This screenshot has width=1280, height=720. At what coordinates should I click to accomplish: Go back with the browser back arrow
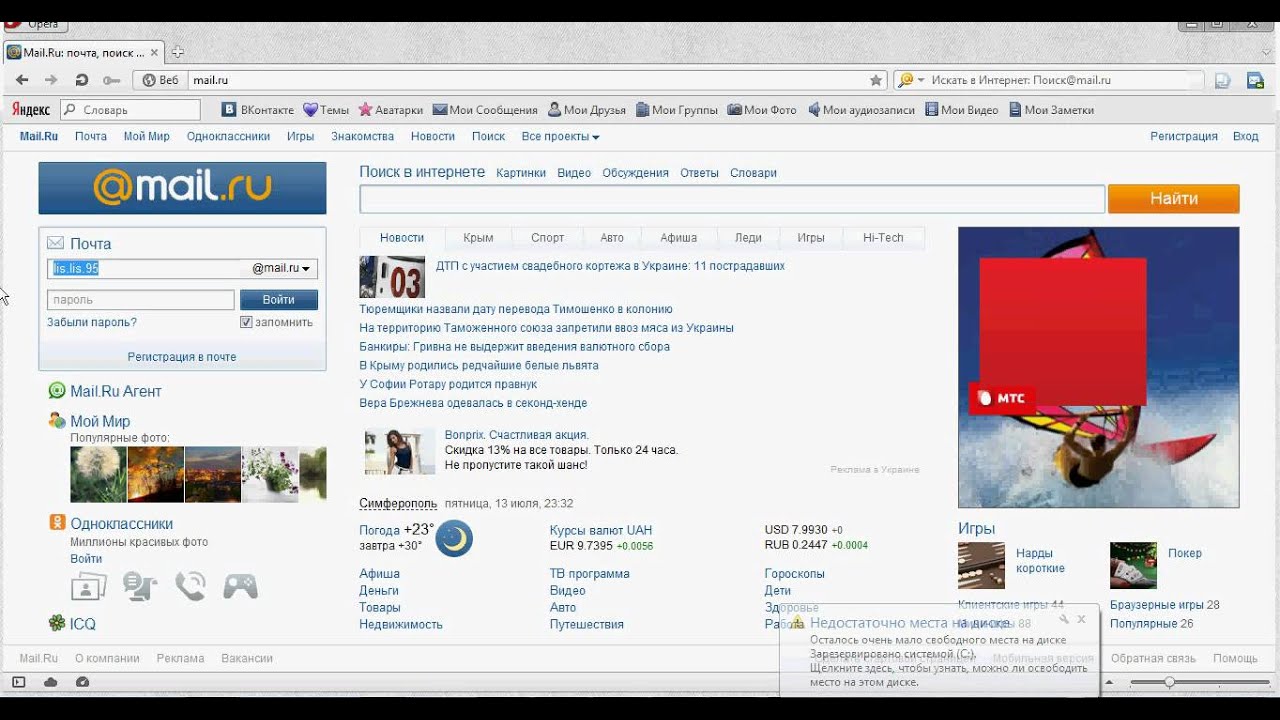pyautogui.click(x=22, y=80)
